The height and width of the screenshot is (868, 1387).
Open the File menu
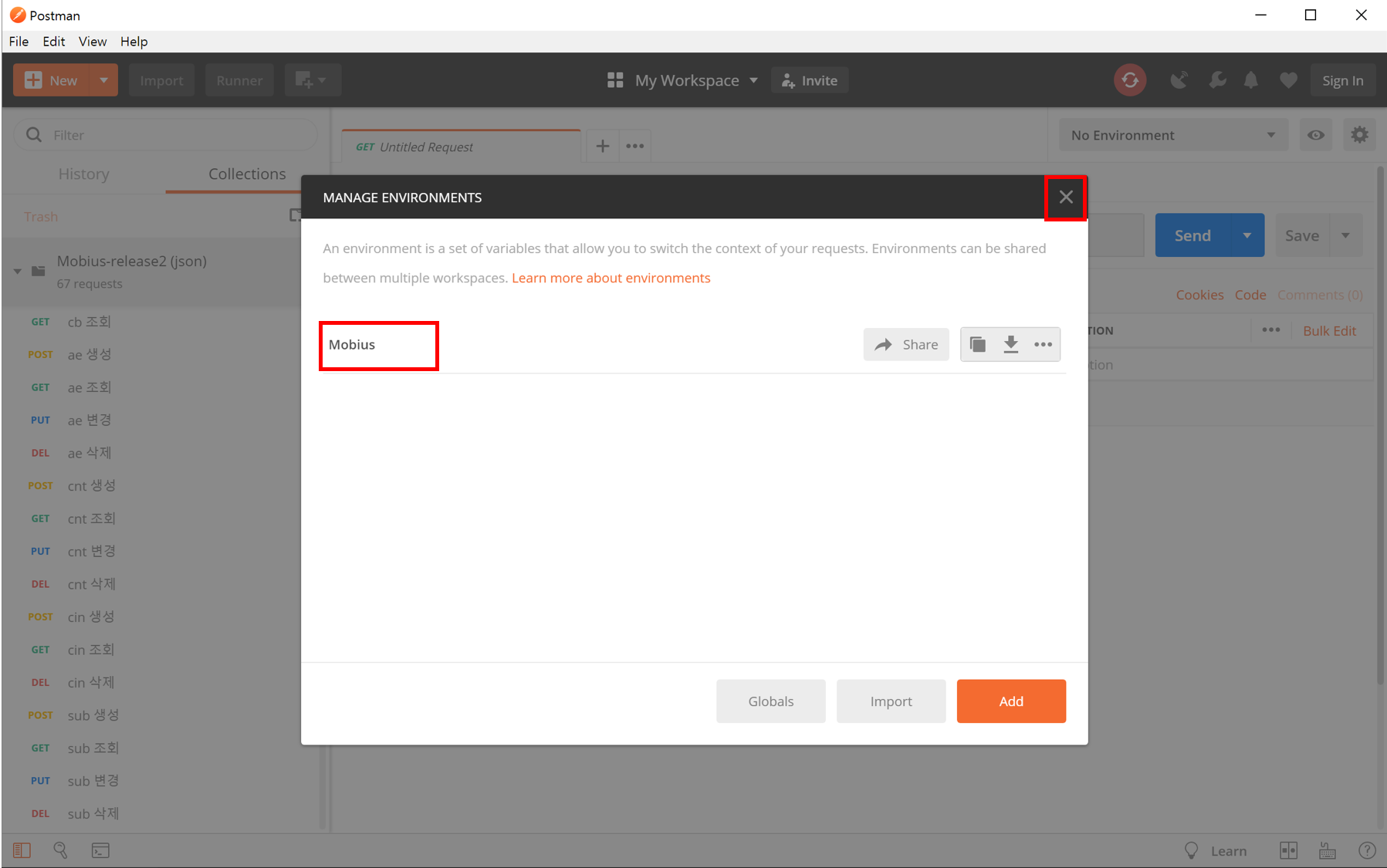point(19,42)
